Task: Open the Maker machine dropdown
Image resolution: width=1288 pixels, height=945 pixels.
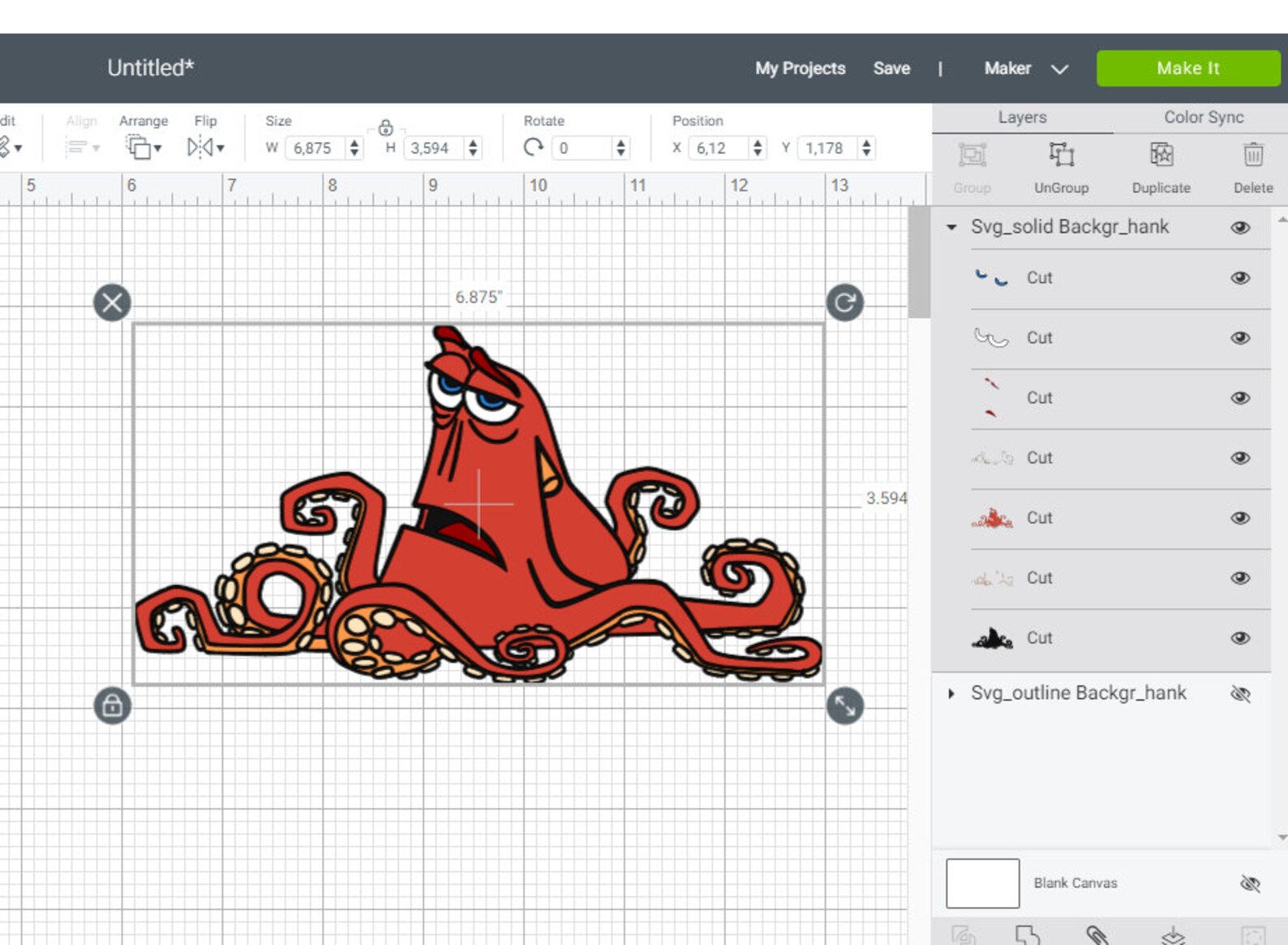Action: [1058, 69]
